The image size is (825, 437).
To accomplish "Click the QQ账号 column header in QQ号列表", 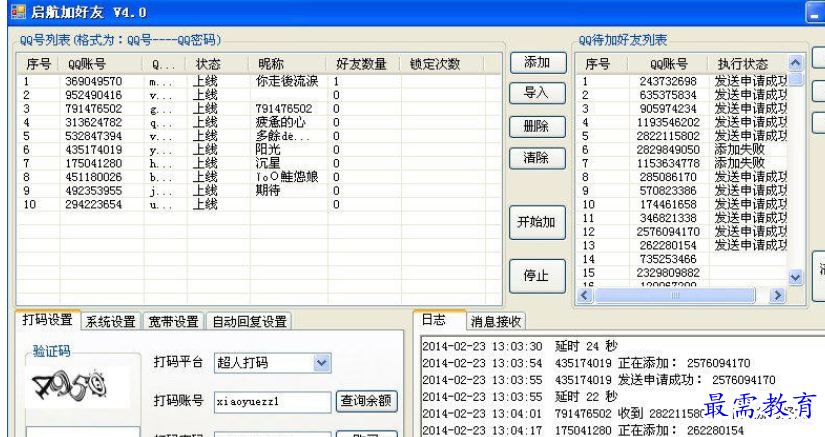I will point(100,64).
